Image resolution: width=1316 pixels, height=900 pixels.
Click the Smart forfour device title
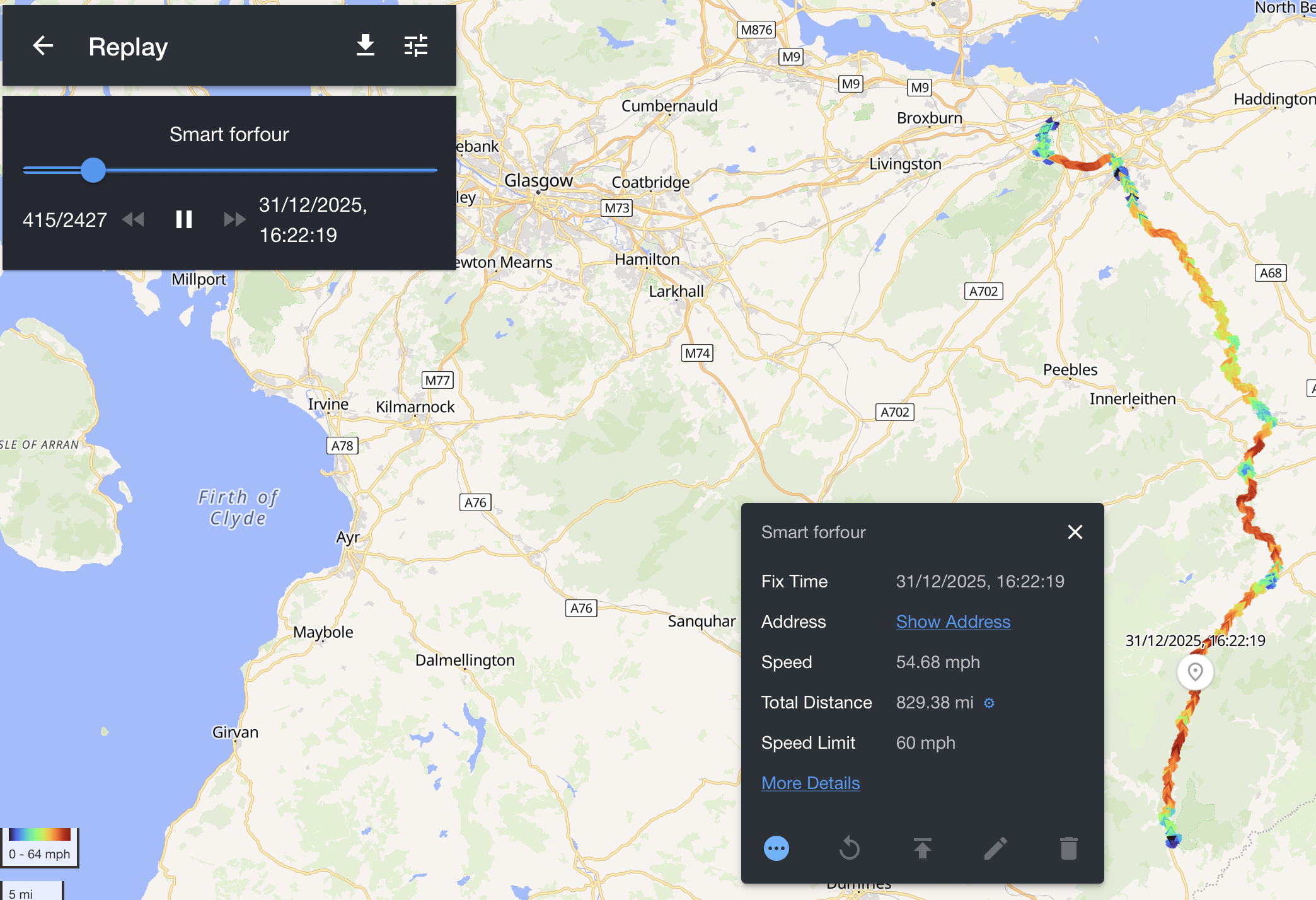(229, 134)
